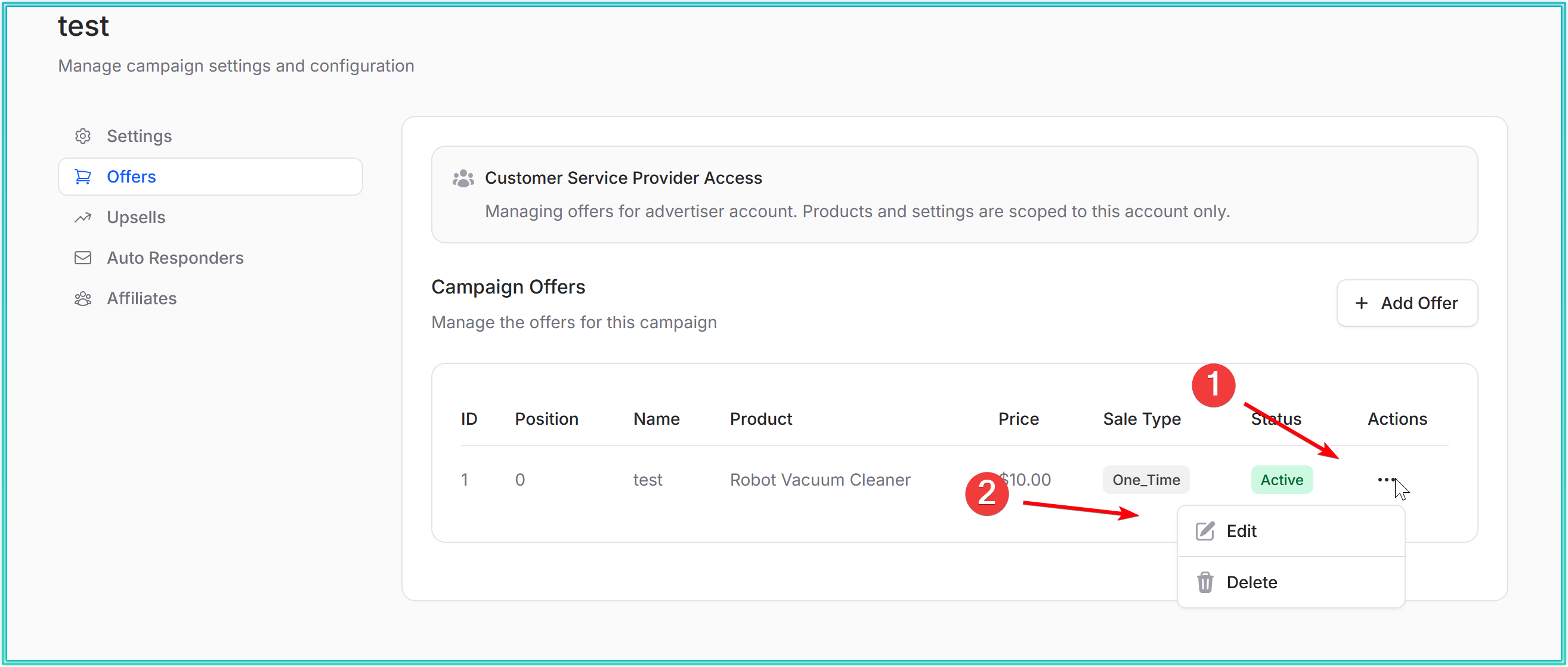Click the Upsells trending arrow icon
Viewport: 1568px width, 667px height.
pos(83,217)
